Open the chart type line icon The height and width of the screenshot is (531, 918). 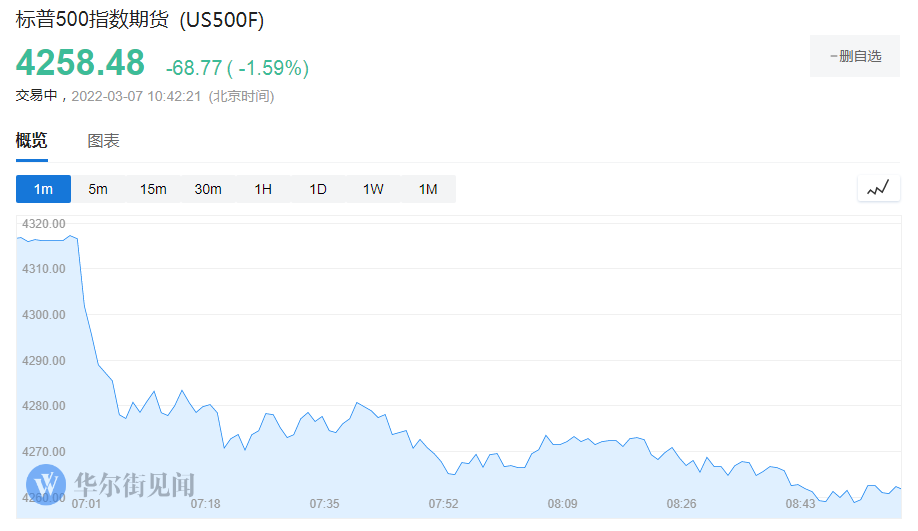(878, 188)
